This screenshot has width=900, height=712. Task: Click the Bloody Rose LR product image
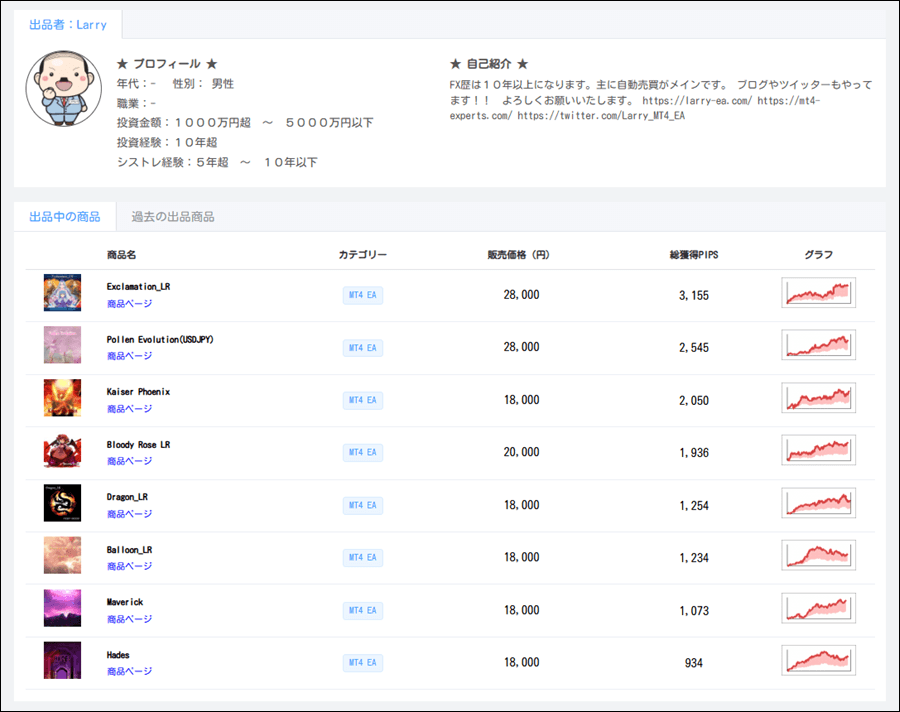pyautogui.click(x=62, y=451)
